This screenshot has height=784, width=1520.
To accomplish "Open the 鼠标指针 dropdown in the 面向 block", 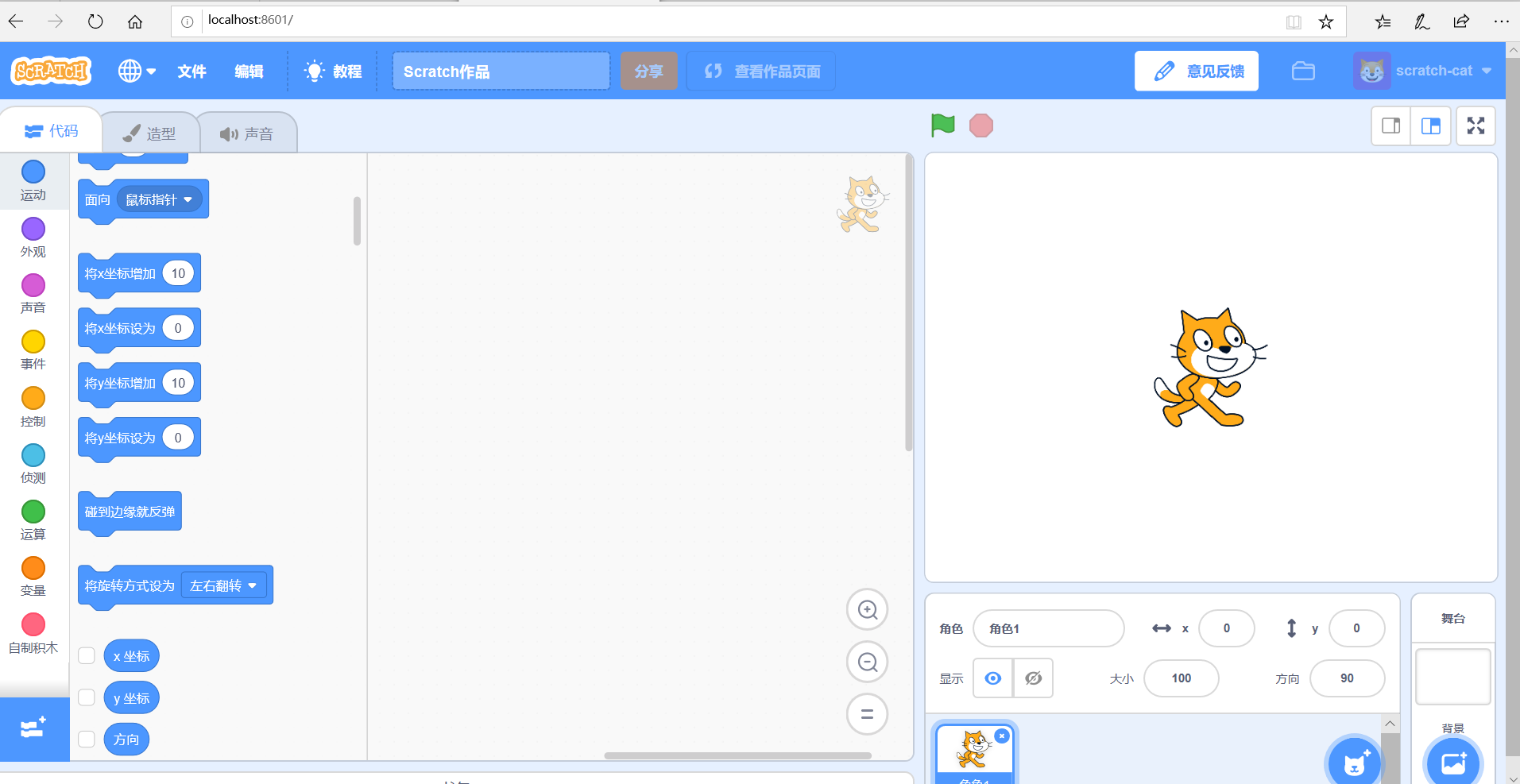I will click(159, 199).
